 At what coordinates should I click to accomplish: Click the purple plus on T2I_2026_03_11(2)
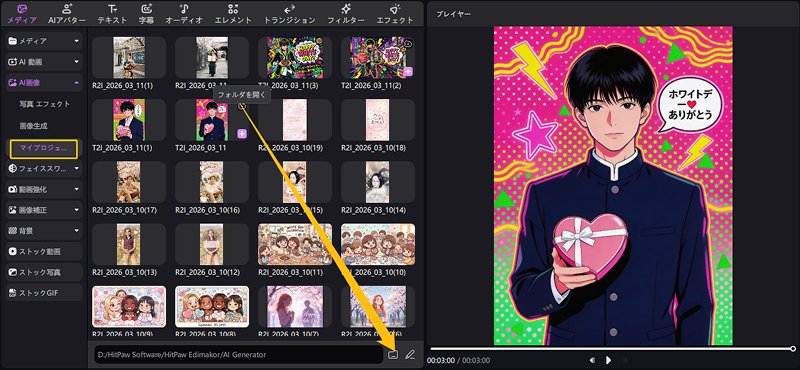pos(409,72)
